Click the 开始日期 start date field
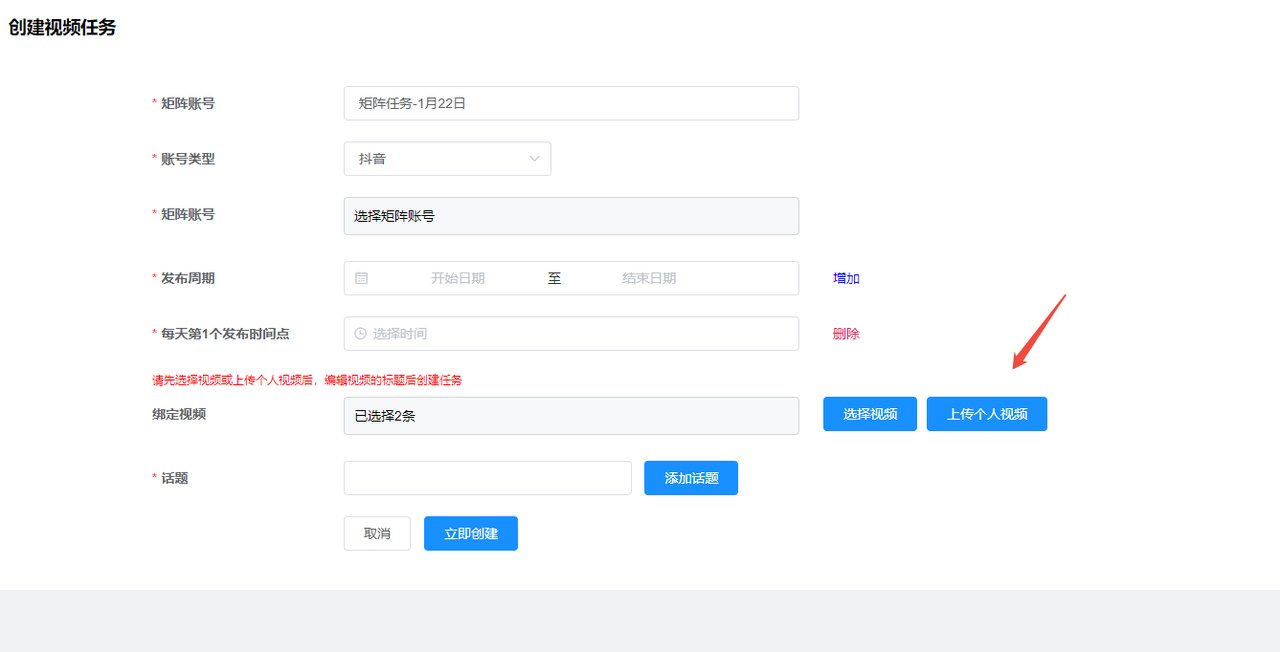The width and height of the screenshot is (1280, 652). point(458,278)
